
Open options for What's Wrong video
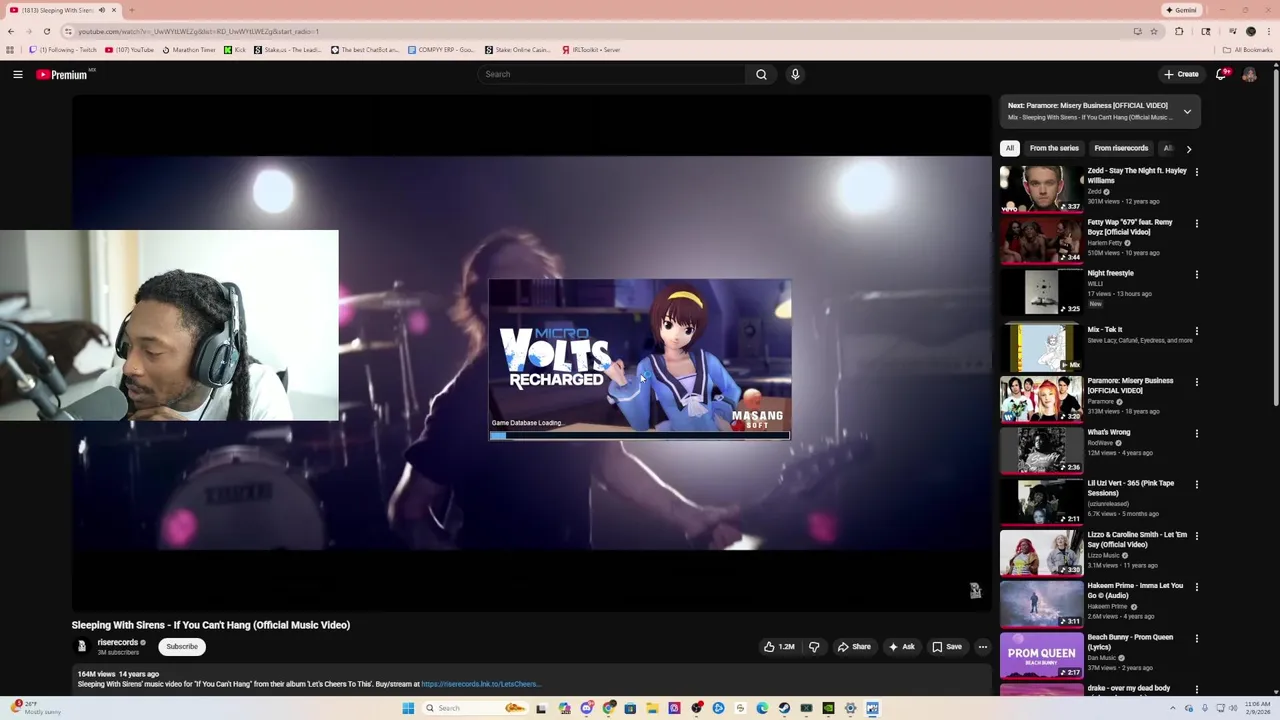point(1196,433)
